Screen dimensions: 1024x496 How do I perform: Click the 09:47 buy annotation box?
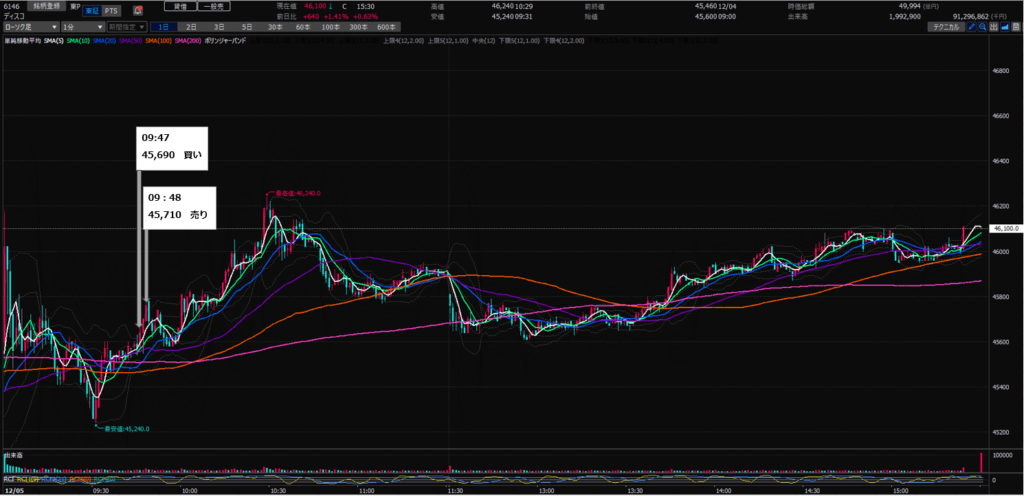coord(171,147)
